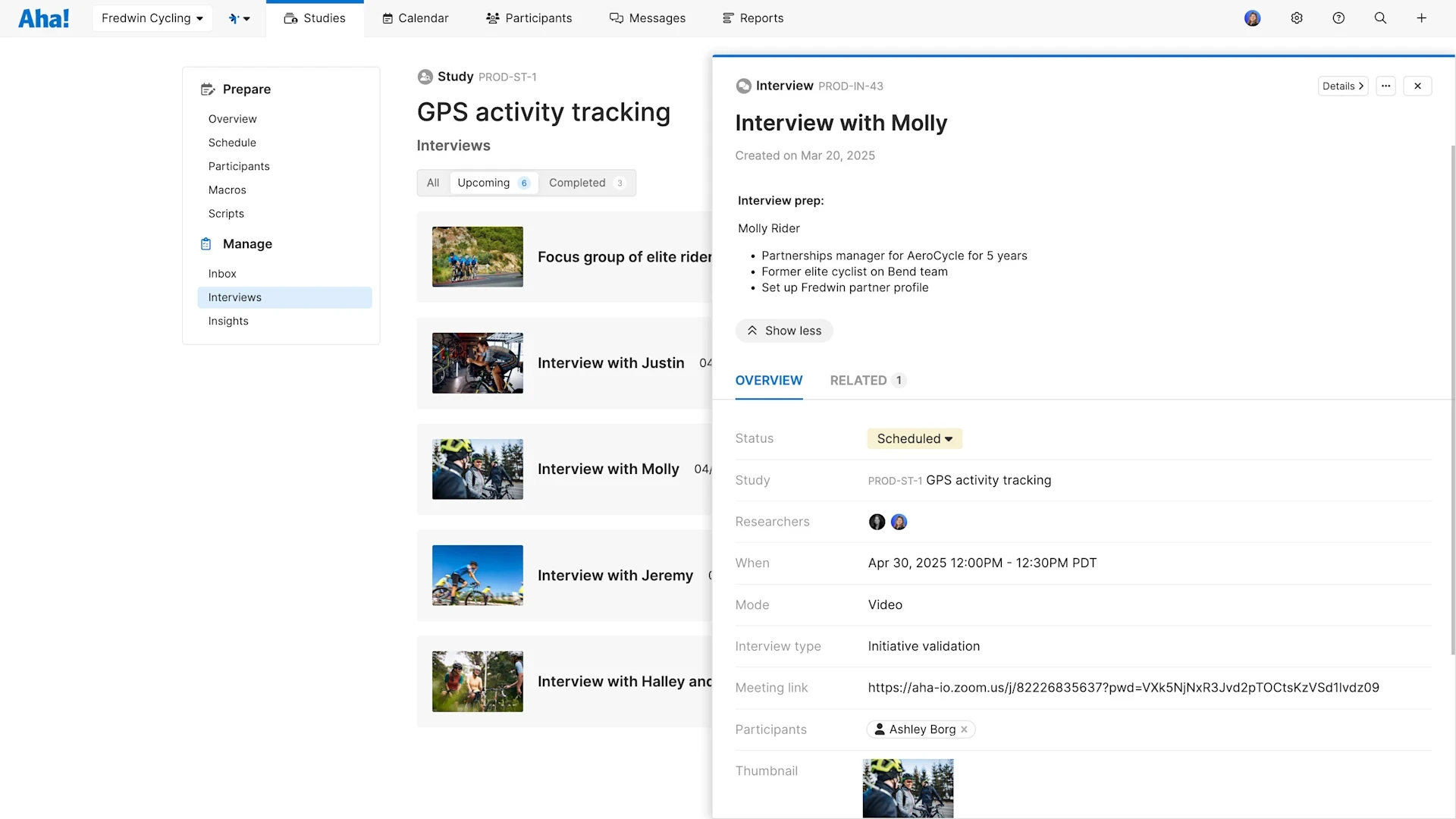Click Interview with Jeremy thumbnail

point(477,575)
